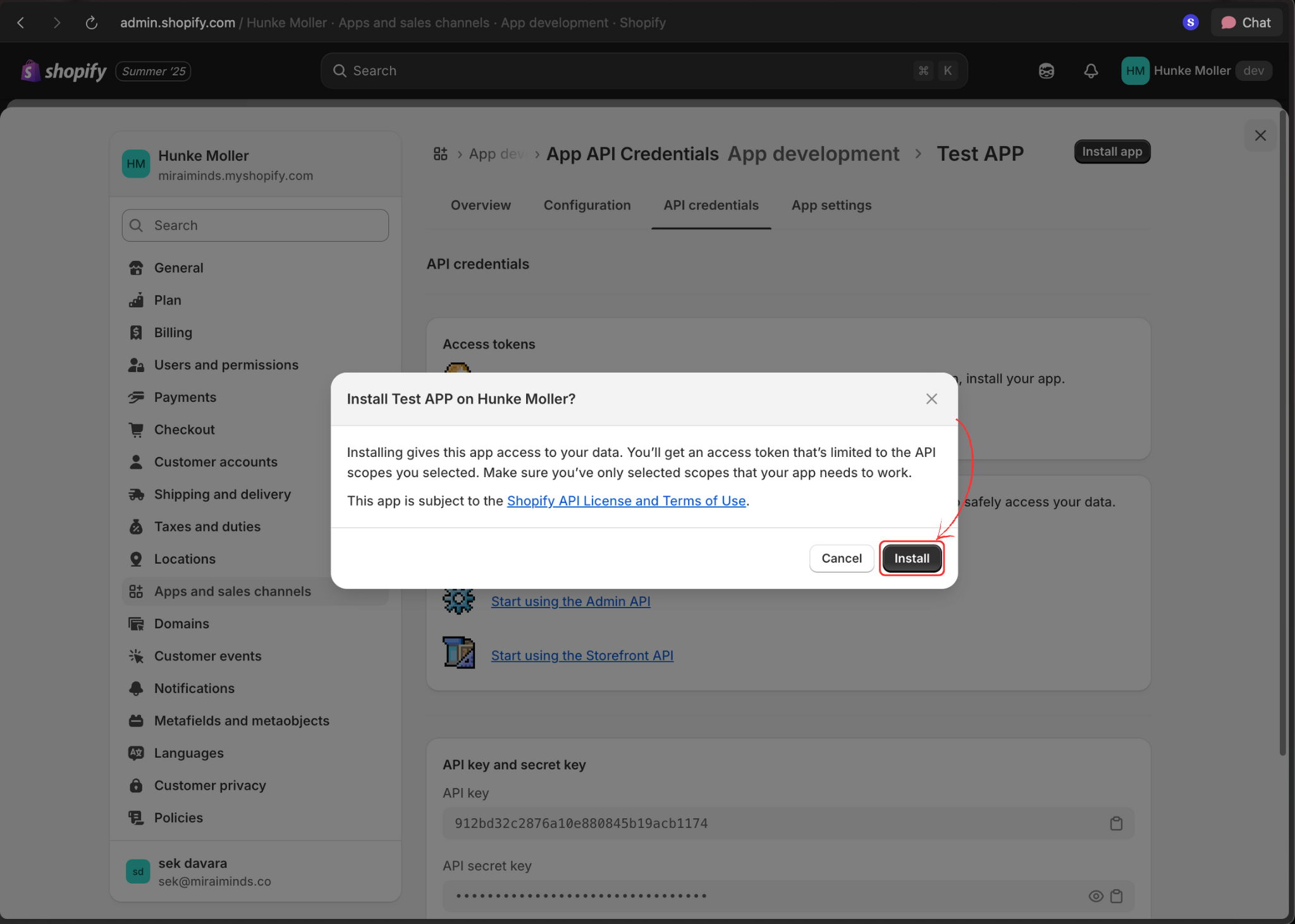Switch to the Overview tab
Viewport: 1295px width, 924px height.
(481, 205)
